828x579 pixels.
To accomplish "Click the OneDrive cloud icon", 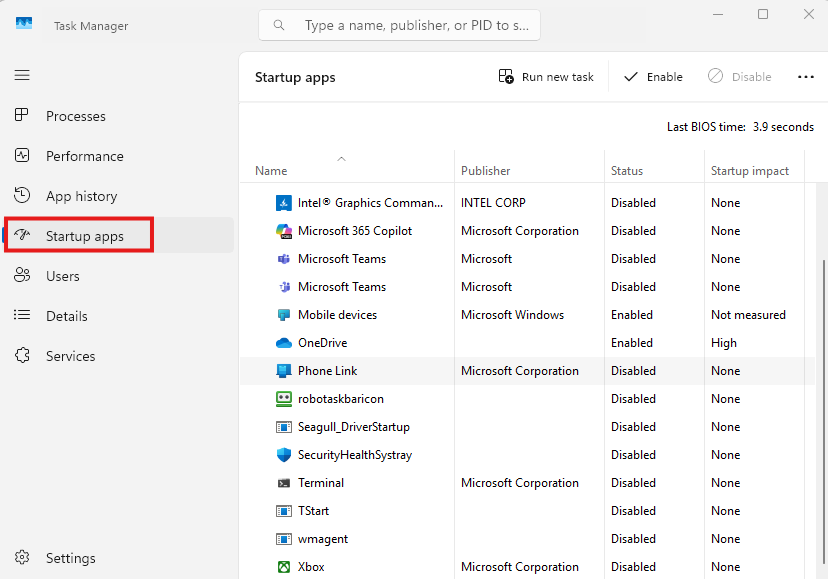I will 283,343.
